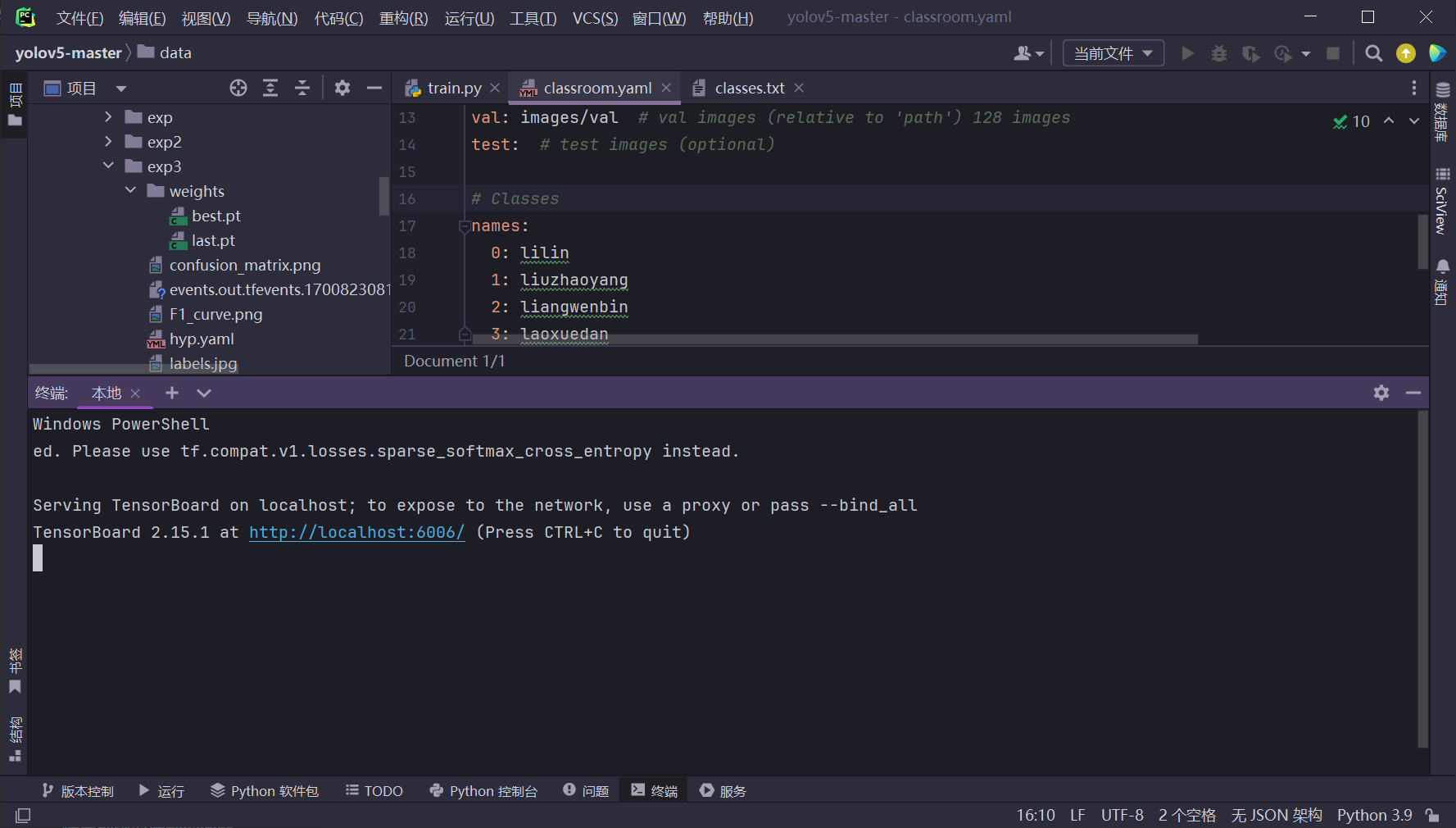Close the classroom.yaml tab
The width and height of the screenshot is (1456, 828).
click(666, 88)
